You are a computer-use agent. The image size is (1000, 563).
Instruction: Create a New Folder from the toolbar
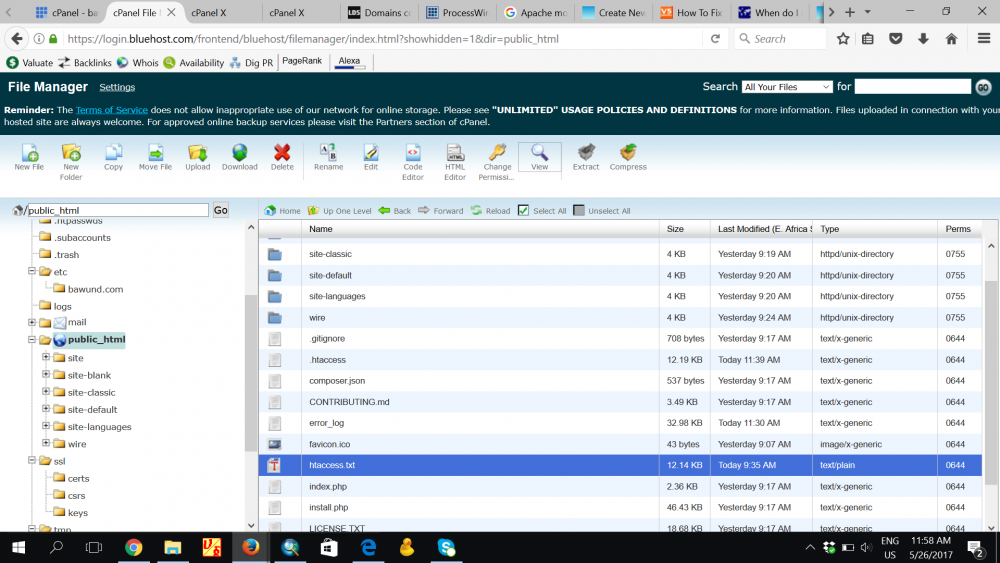[71, 156]
